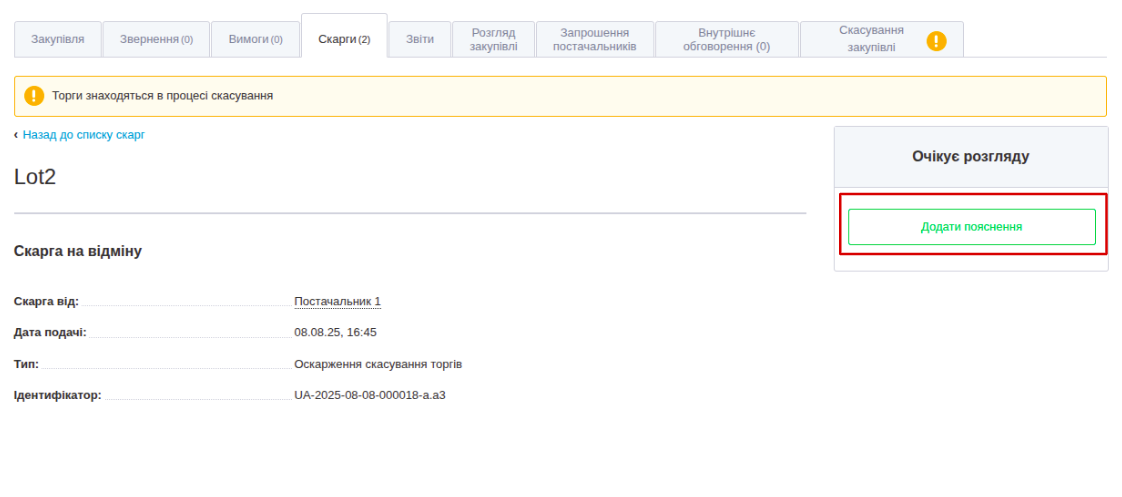Viewport: 1122px width, 497px height.
Task: Click the orange alert icon in yellow banner
Action: click(x=34, y=96)
